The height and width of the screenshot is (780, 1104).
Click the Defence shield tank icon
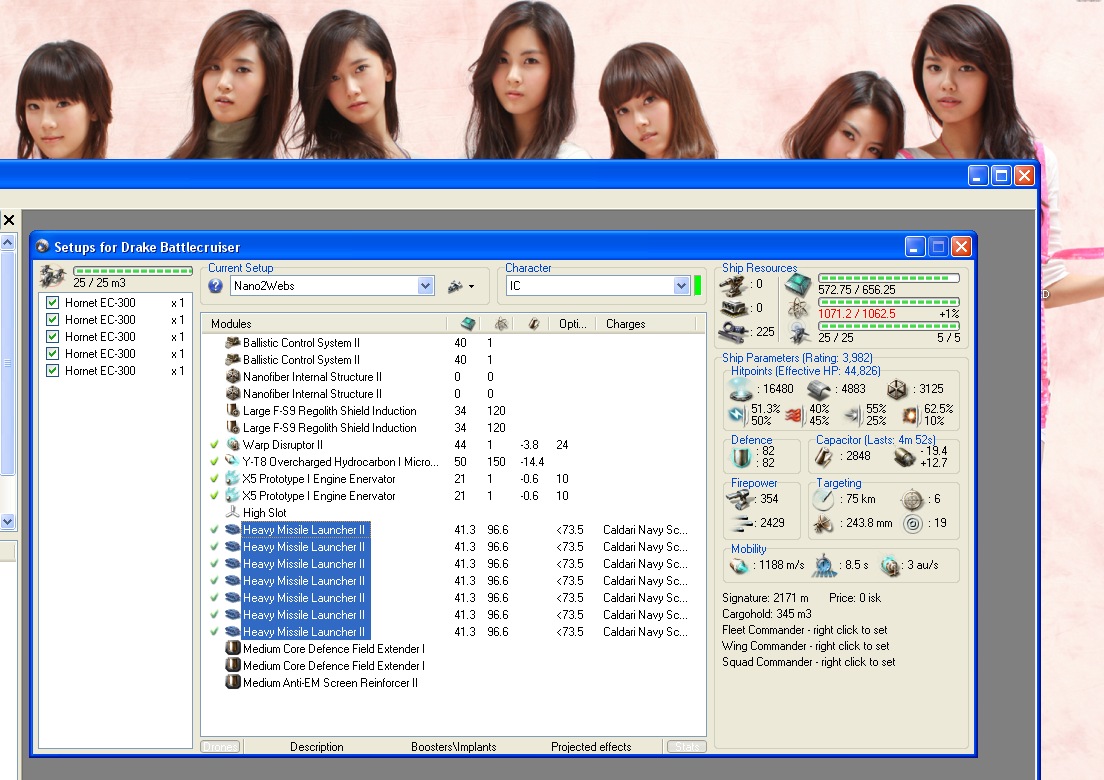coord(741,457)
